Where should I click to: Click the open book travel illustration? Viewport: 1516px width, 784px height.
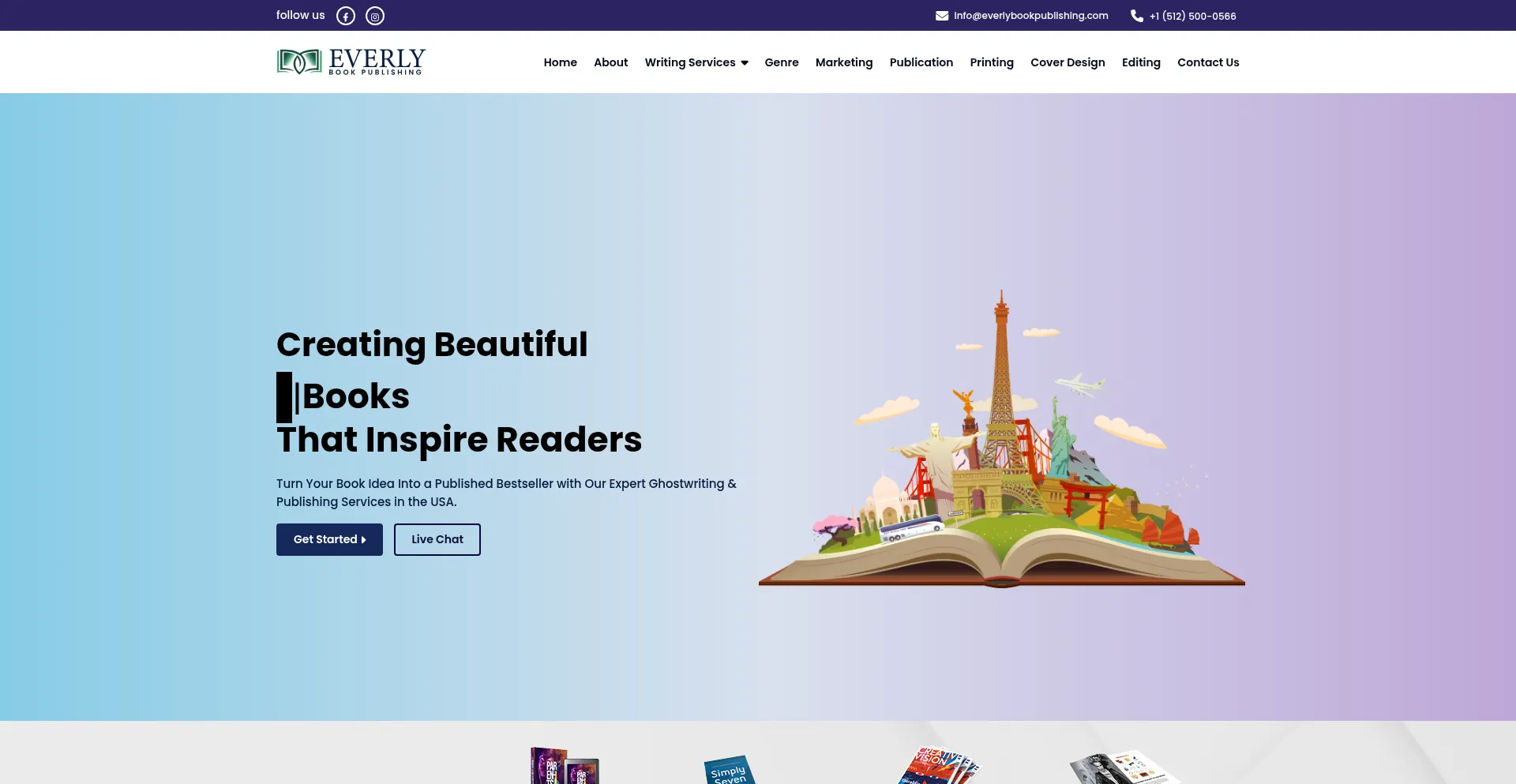(1001, 438)
